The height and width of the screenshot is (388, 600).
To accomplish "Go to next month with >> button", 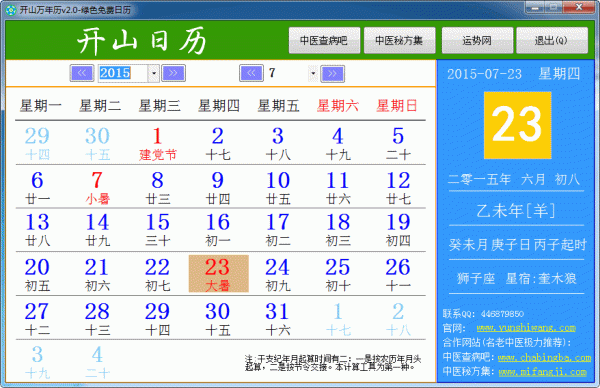I will [333, 73].
